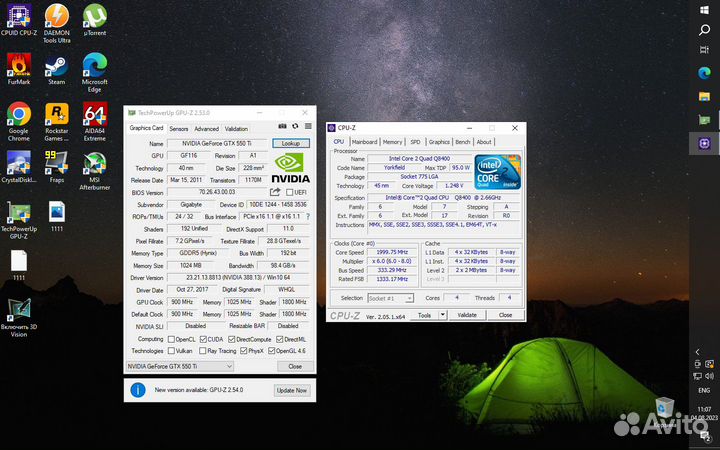Toggle the Ray Tracing checkbox
This screenshot has width=720, height=450.
pyautogui.click(x=202, y=351)
